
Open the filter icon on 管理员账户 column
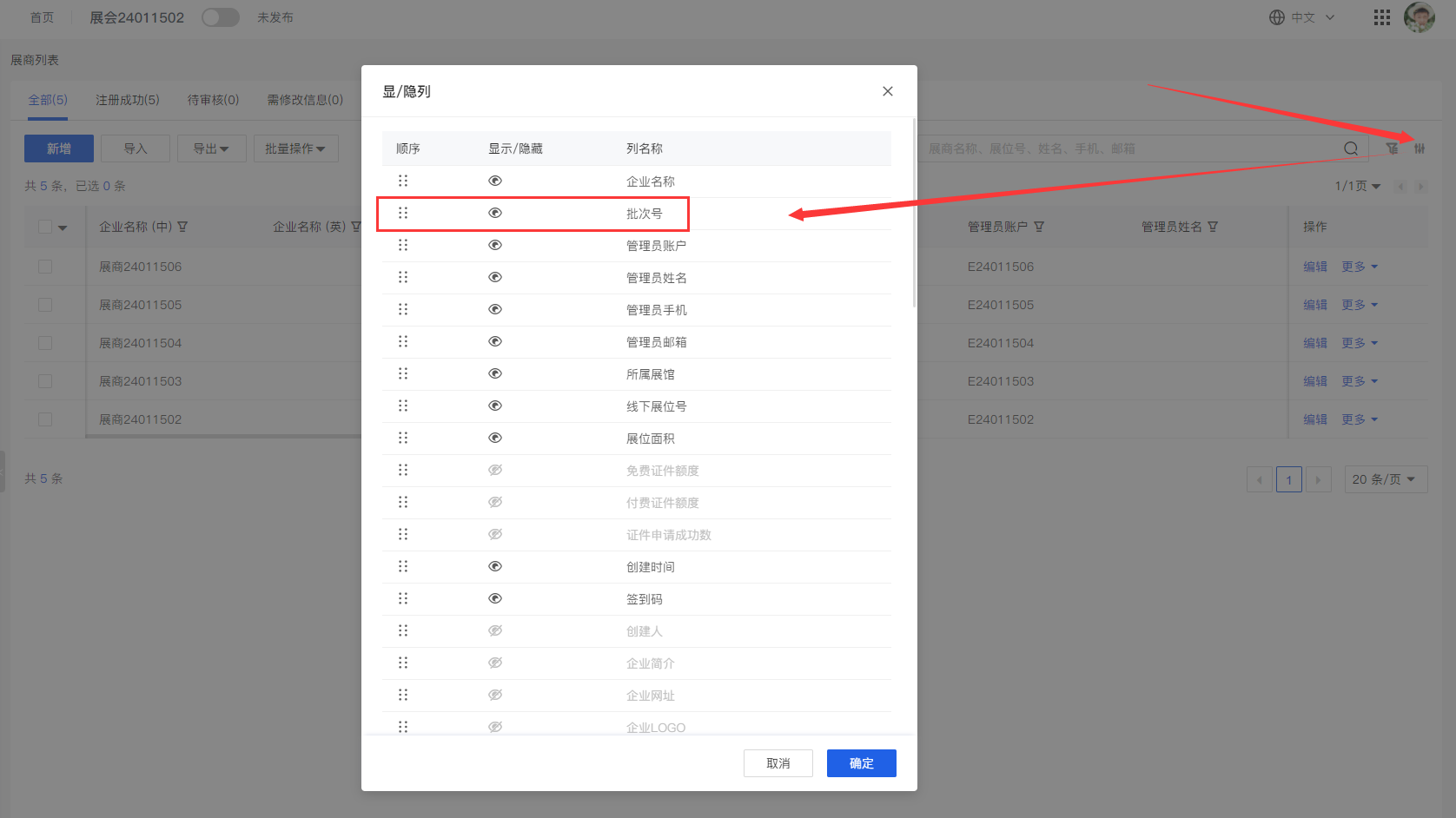click(x=1039, y=226)
